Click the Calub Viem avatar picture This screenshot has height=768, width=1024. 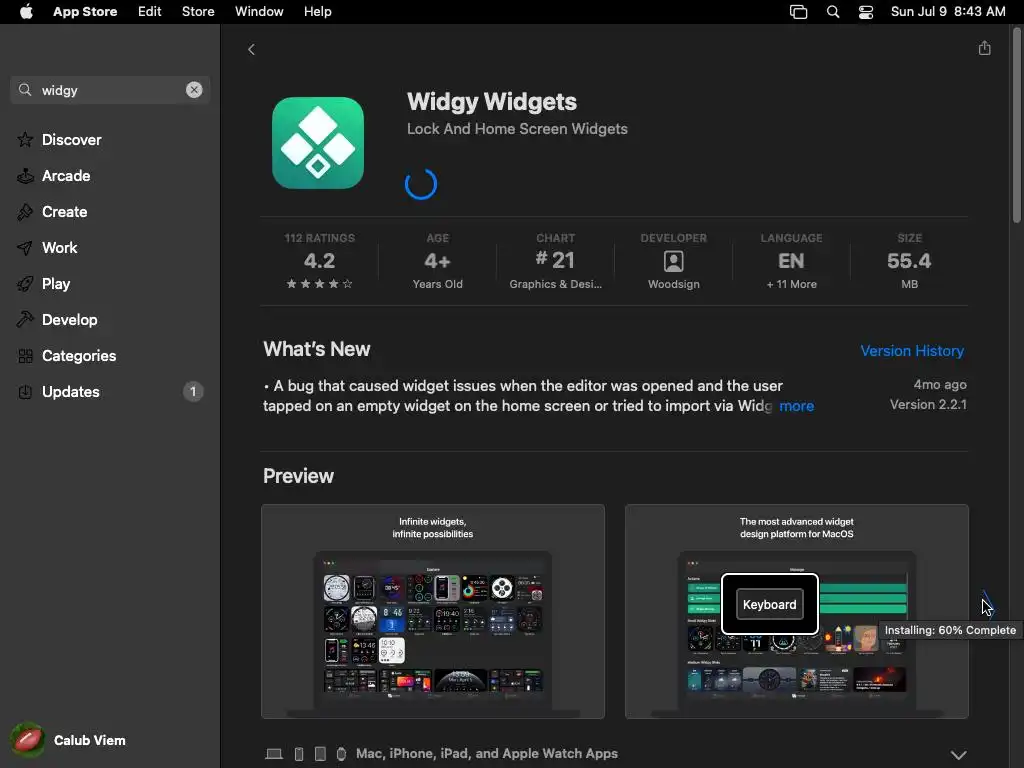click(27, 740)
